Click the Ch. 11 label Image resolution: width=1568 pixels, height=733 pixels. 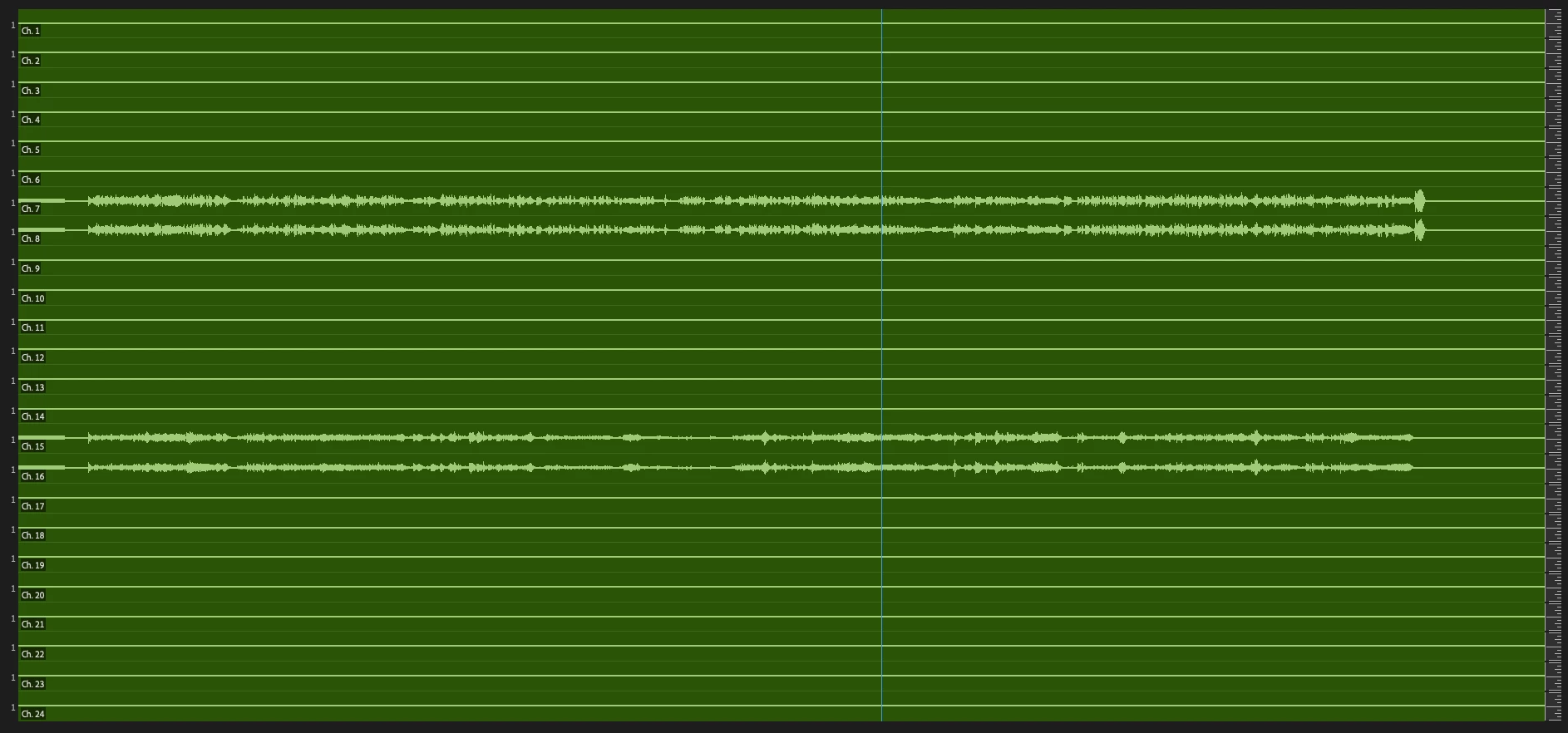[x=33, y=328]
